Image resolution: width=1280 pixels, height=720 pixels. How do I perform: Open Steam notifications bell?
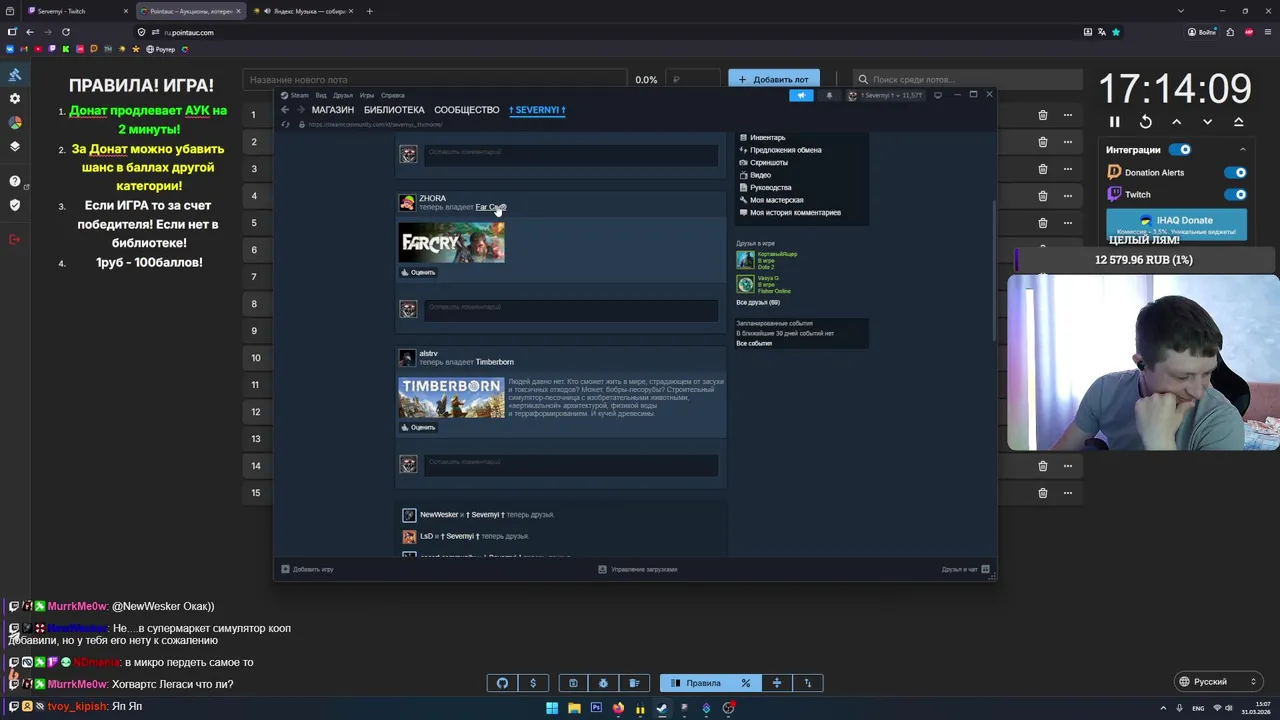click(x=829, y=95)
